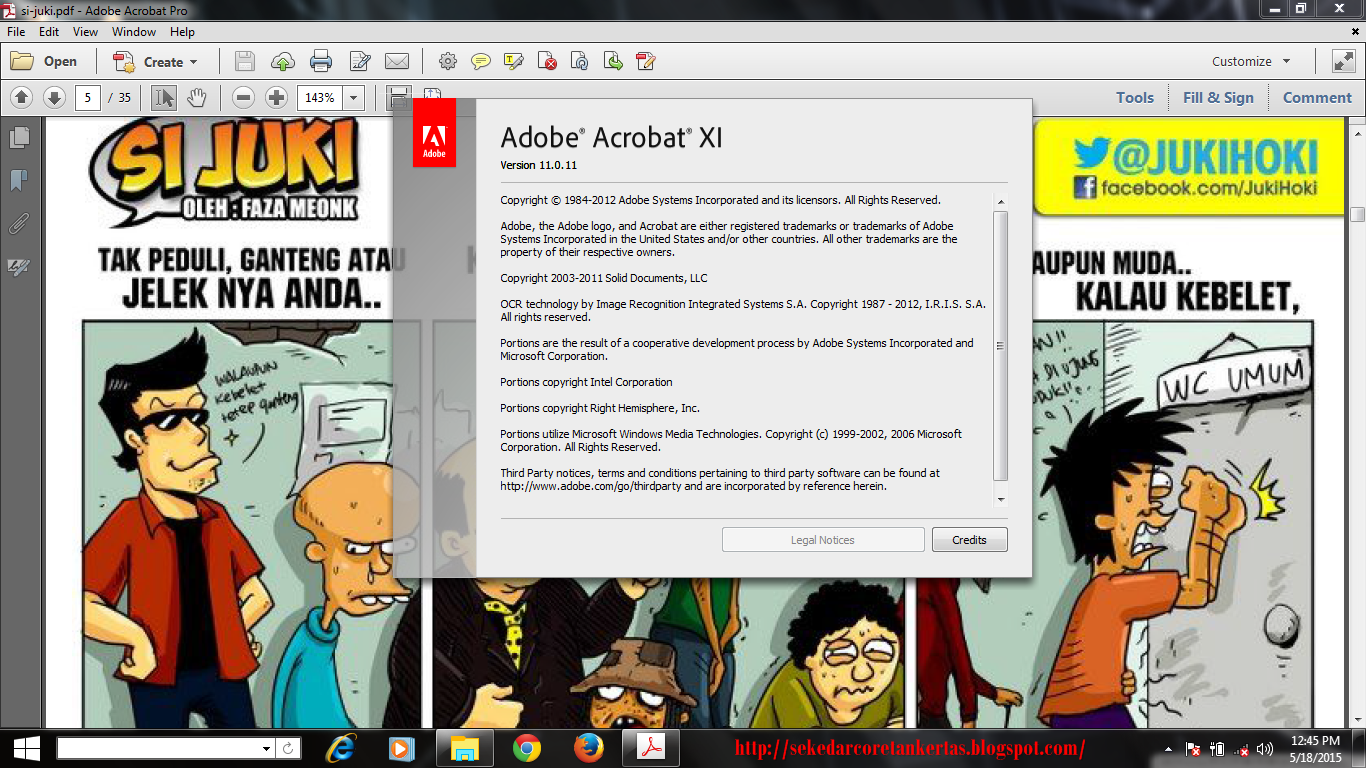
Task: Go to previous page arrow
Action: pyautogui.click(x=22, y=97)
